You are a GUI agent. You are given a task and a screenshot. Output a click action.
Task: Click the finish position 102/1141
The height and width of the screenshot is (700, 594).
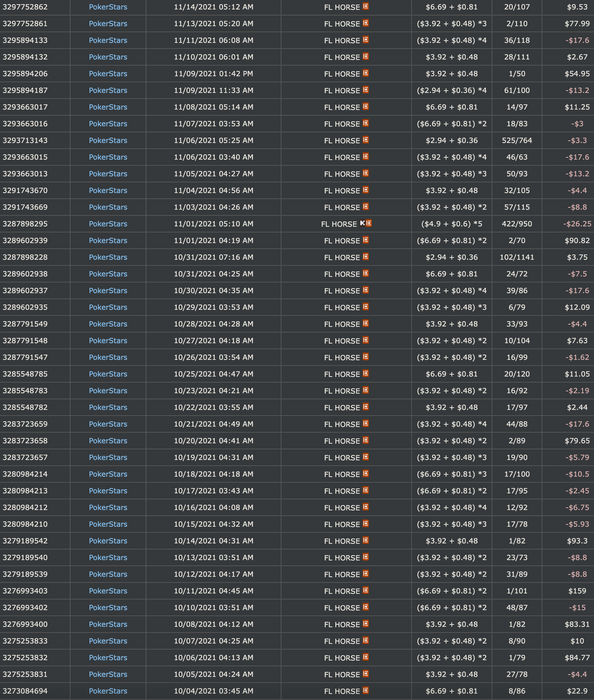pos(517,257)
